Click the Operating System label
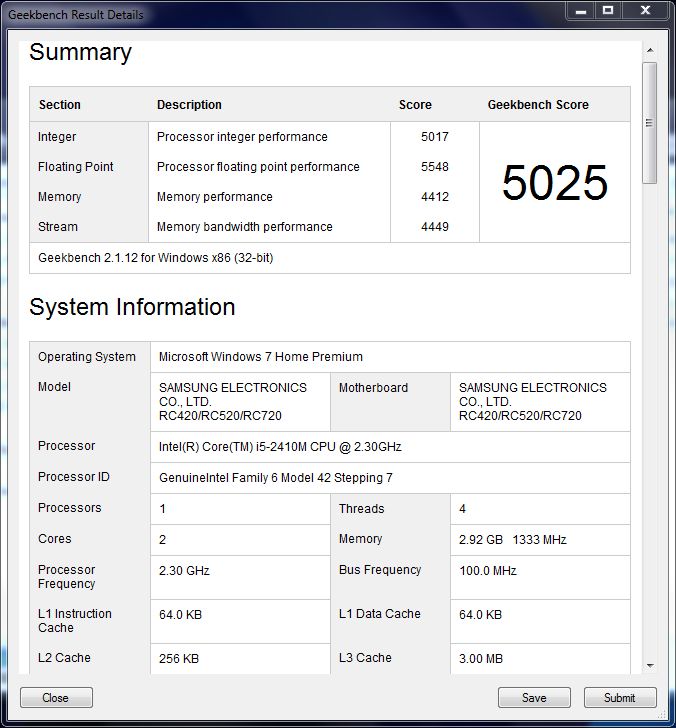The width and height of the screenshot is (676, 728). [87, 357]
